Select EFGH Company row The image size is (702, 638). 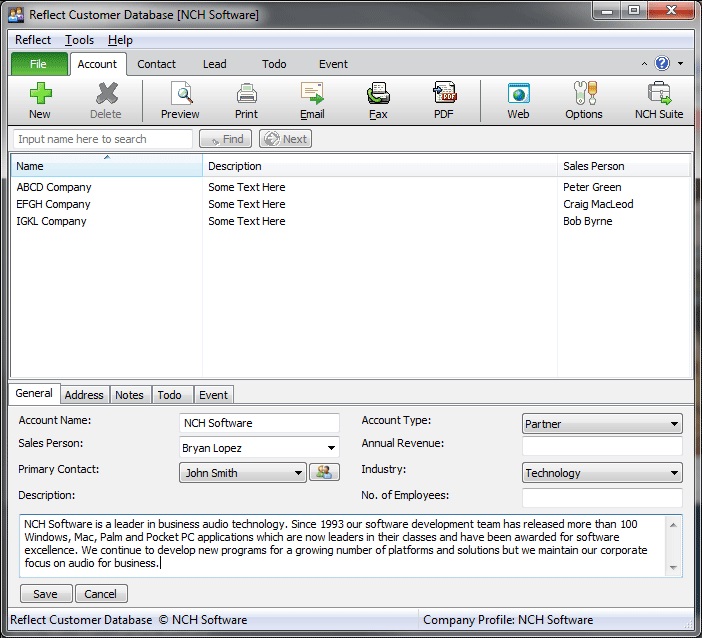point(351,204)
